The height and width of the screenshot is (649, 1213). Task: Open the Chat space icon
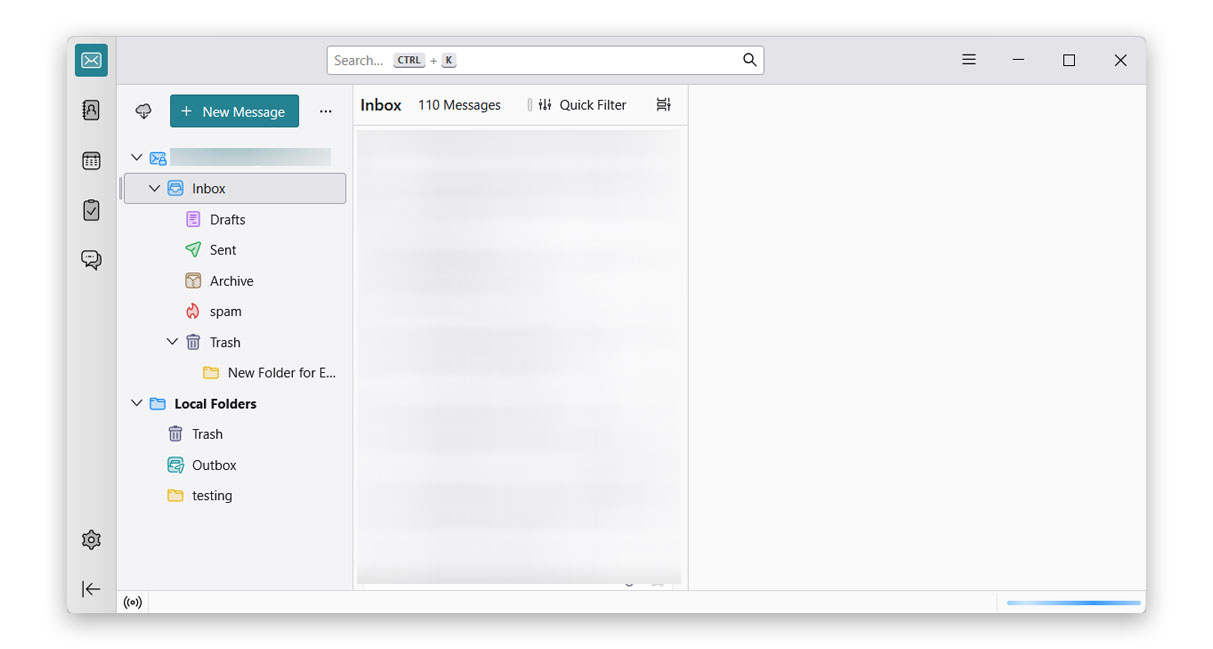pyautogui.click(x=91, y=260)
